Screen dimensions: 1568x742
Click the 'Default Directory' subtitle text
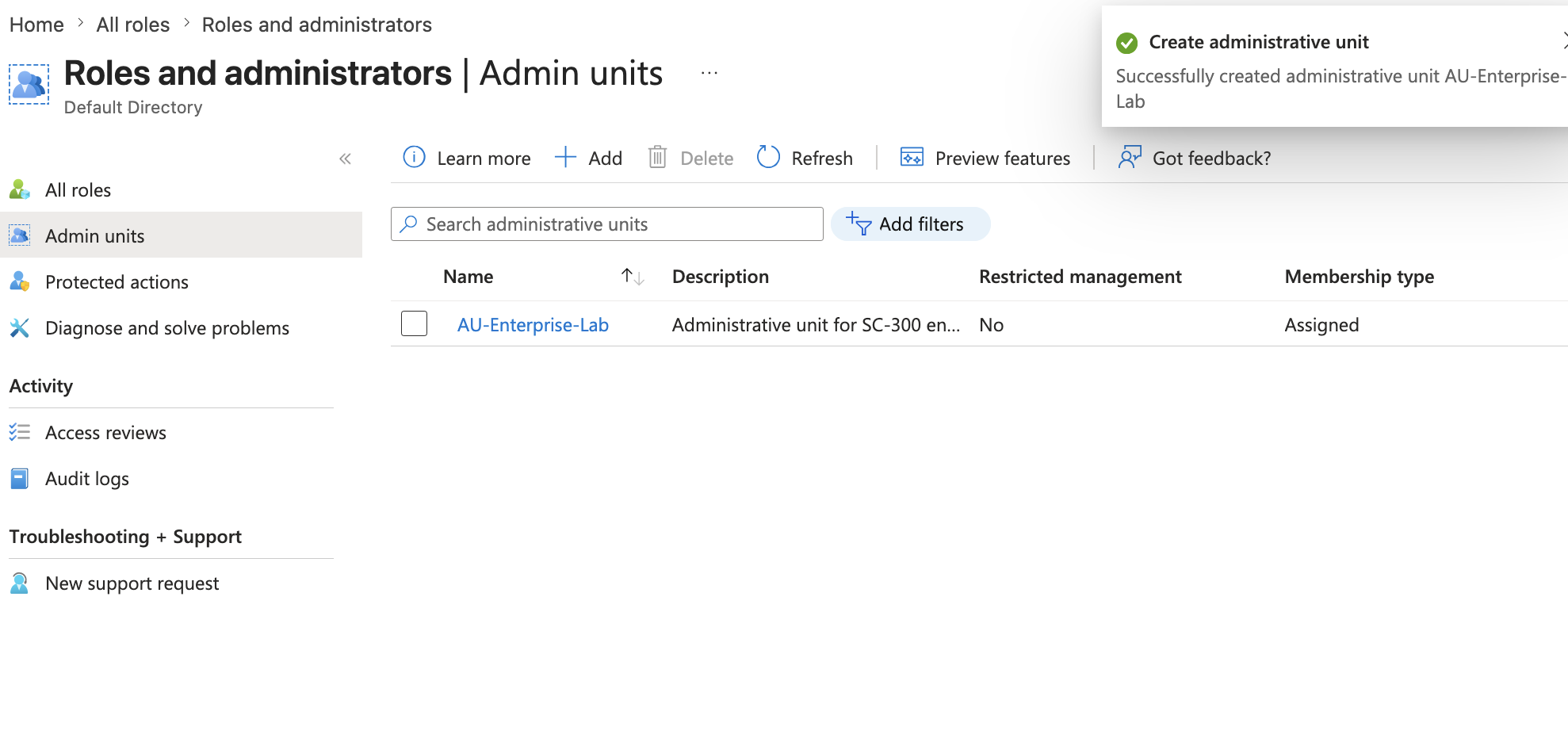pyautogui.click(x=133, y=107)
